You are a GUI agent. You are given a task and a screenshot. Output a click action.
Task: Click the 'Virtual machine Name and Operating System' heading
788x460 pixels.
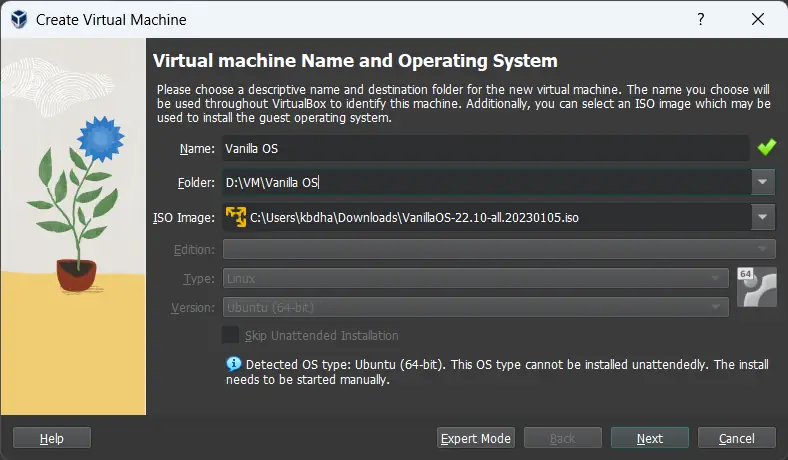point(355,61)
